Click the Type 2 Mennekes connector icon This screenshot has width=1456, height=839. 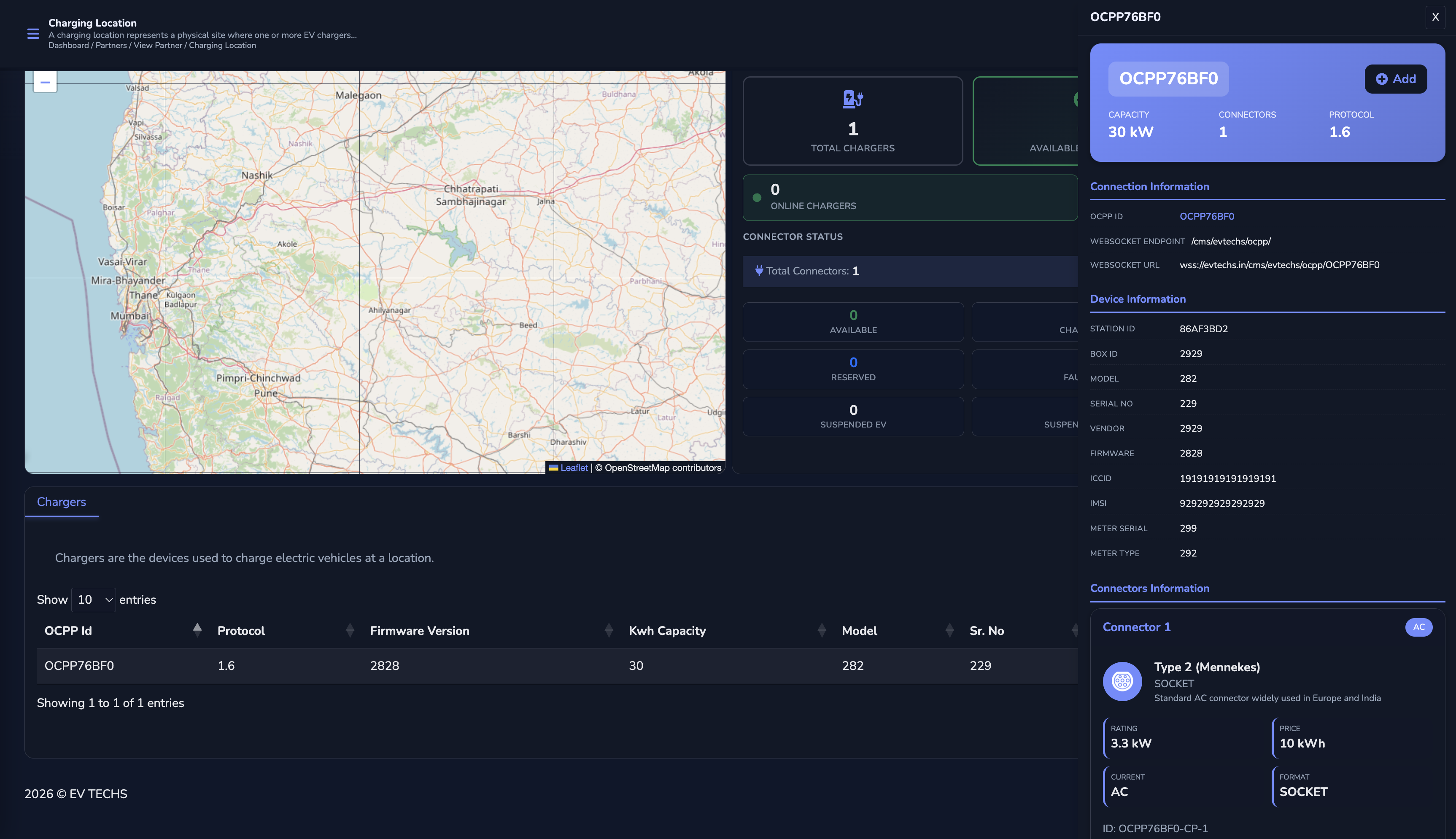[x=1122, y=681]
